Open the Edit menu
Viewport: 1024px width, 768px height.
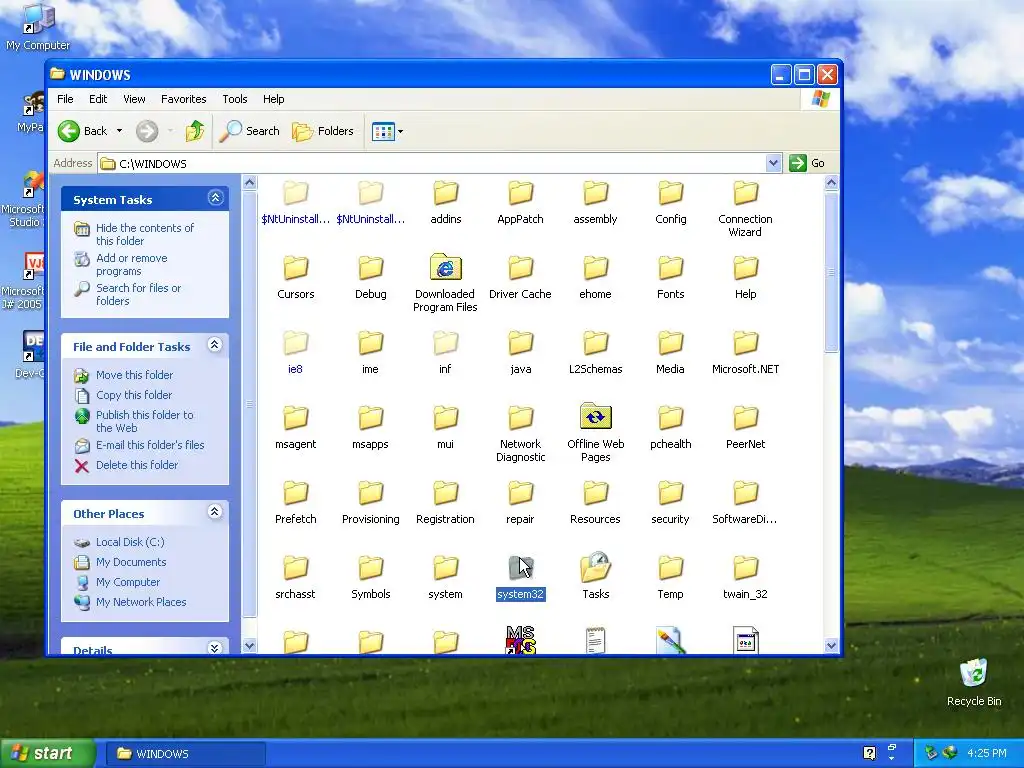(x=98, y=99)
